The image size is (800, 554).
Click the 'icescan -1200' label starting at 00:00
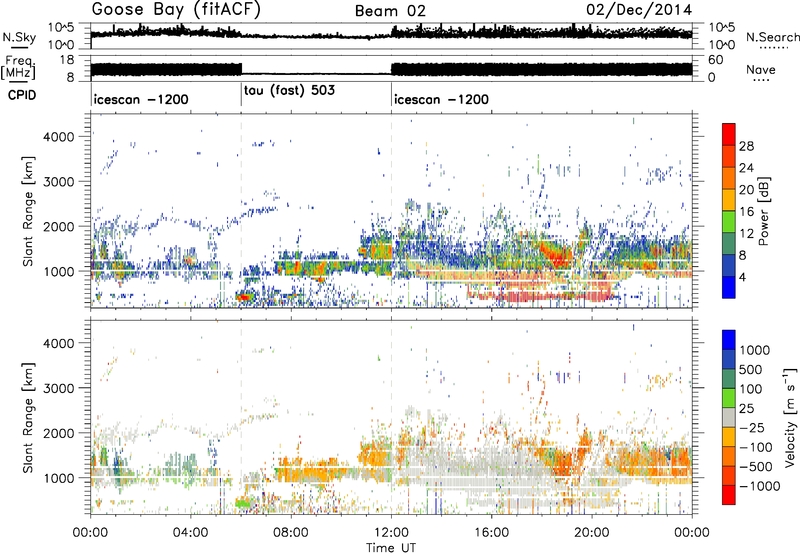pos(141,99)
